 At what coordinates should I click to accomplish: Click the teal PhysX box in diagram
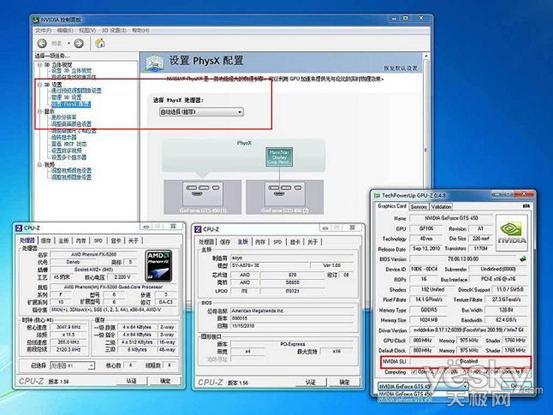[279, 157]
